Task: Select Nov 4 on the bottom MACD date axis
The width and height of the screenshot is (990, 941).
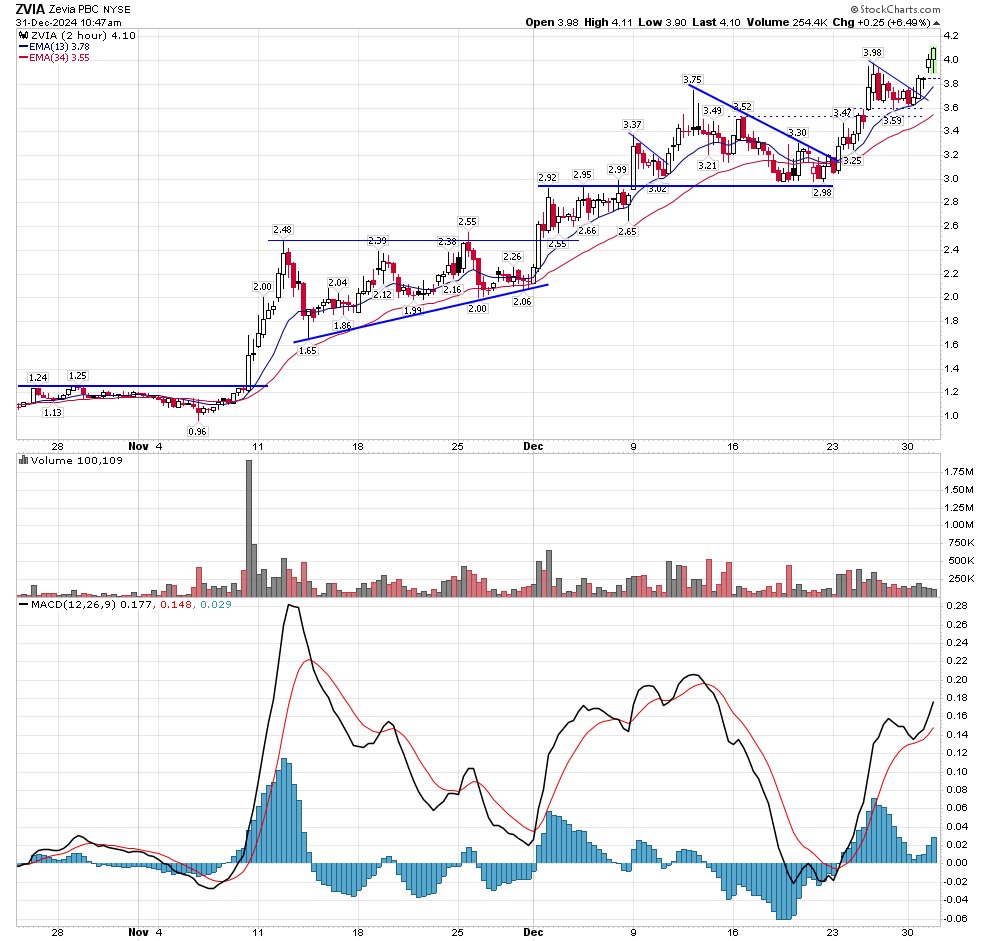Action: pyautogui.click(x=145, y=932)
